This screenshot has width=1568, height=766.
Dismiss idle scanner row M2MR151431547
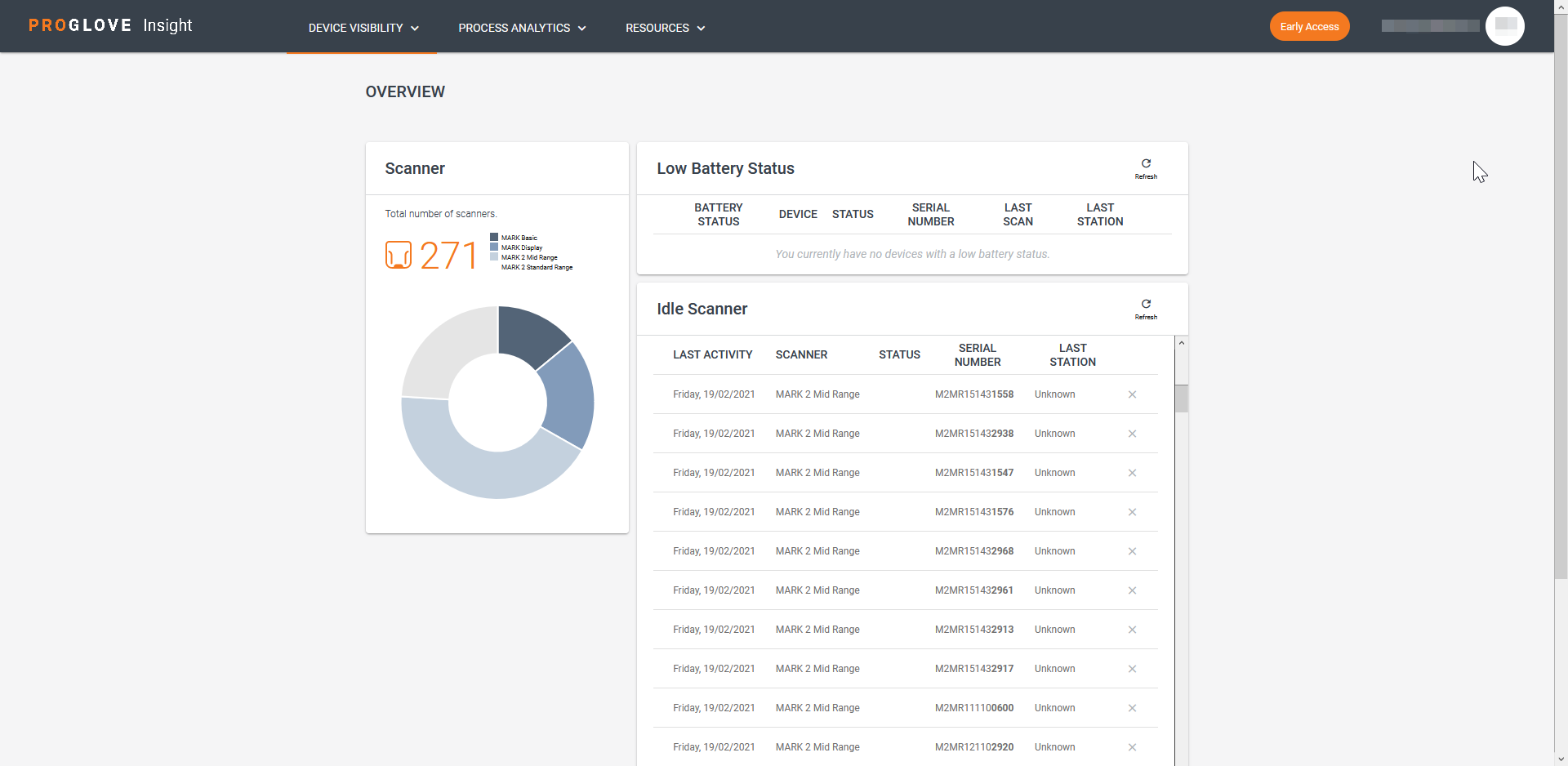click(1132, 473)
